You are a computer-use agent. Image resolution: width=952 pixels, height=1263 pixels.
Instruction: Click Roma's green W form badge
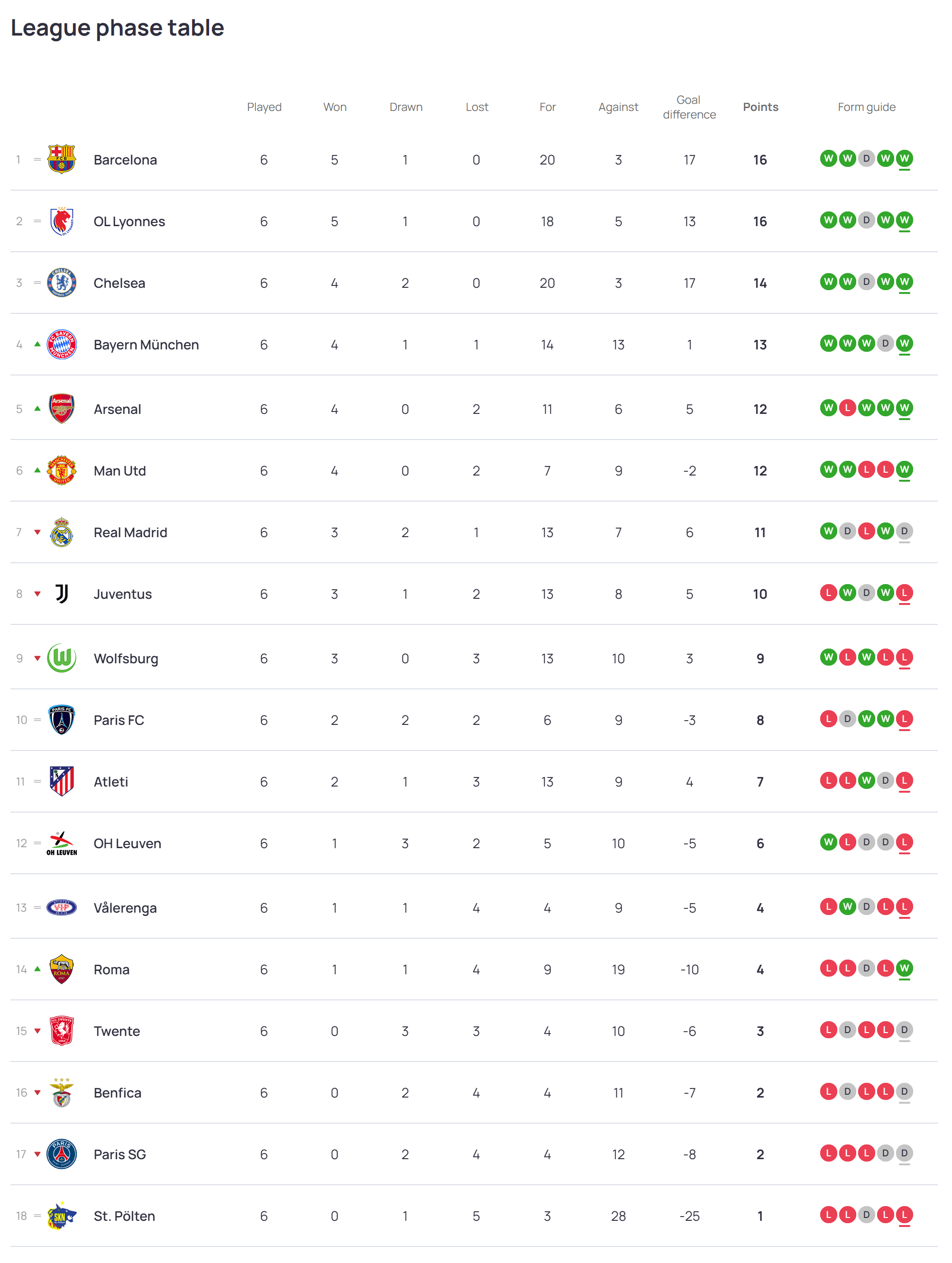coord(904,968)
